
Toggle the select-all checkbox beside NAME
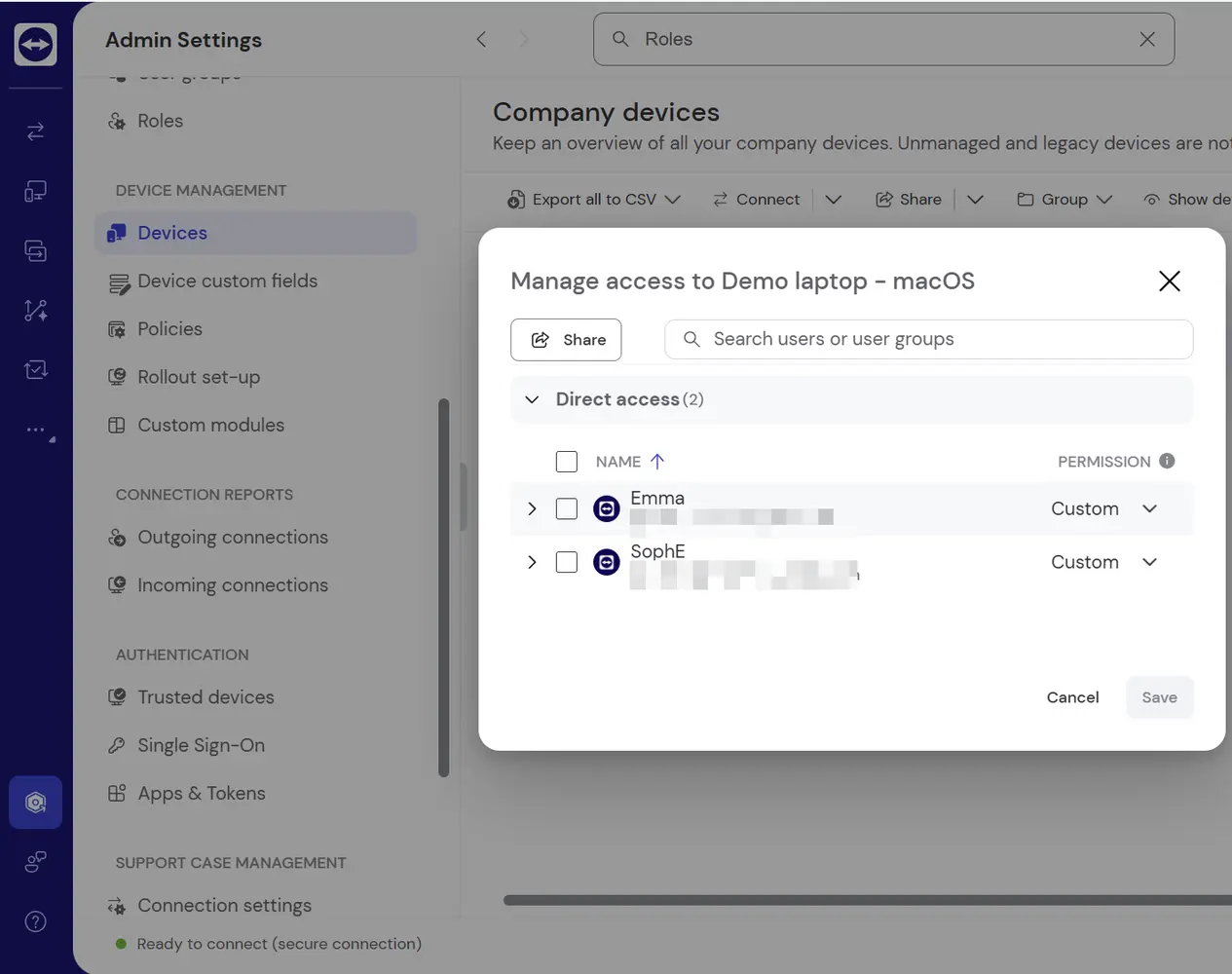pos(567,462)
